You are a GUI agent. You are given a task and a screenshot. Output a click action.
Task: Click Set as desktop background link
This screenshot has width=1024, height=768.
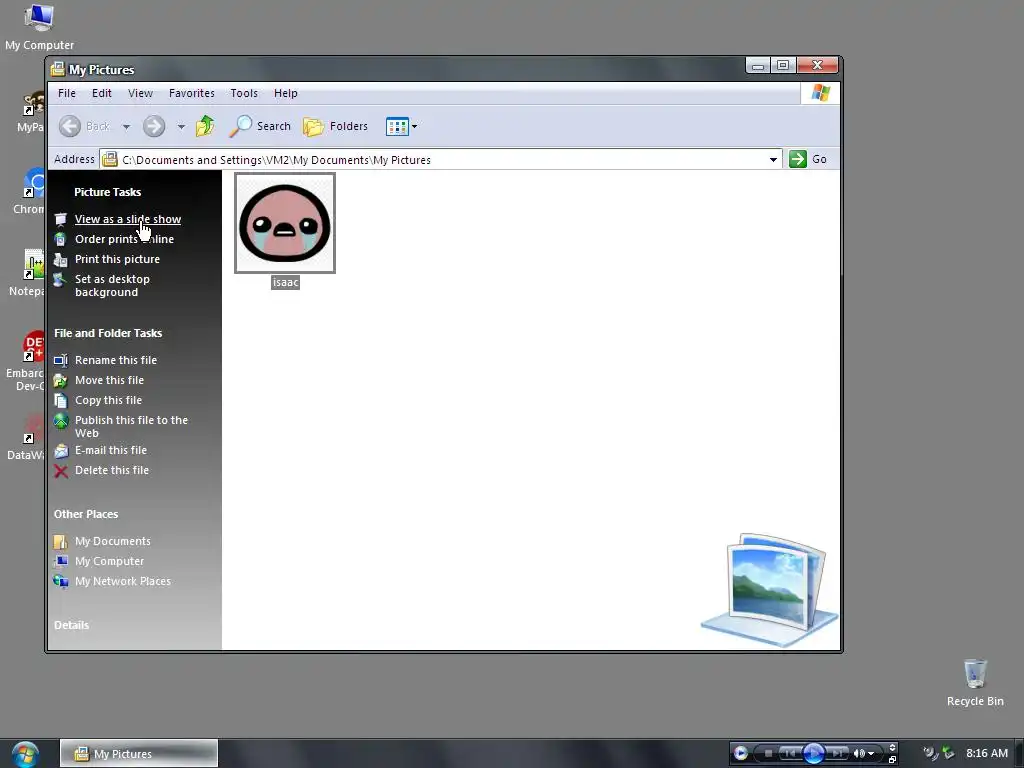coord(112,285)
